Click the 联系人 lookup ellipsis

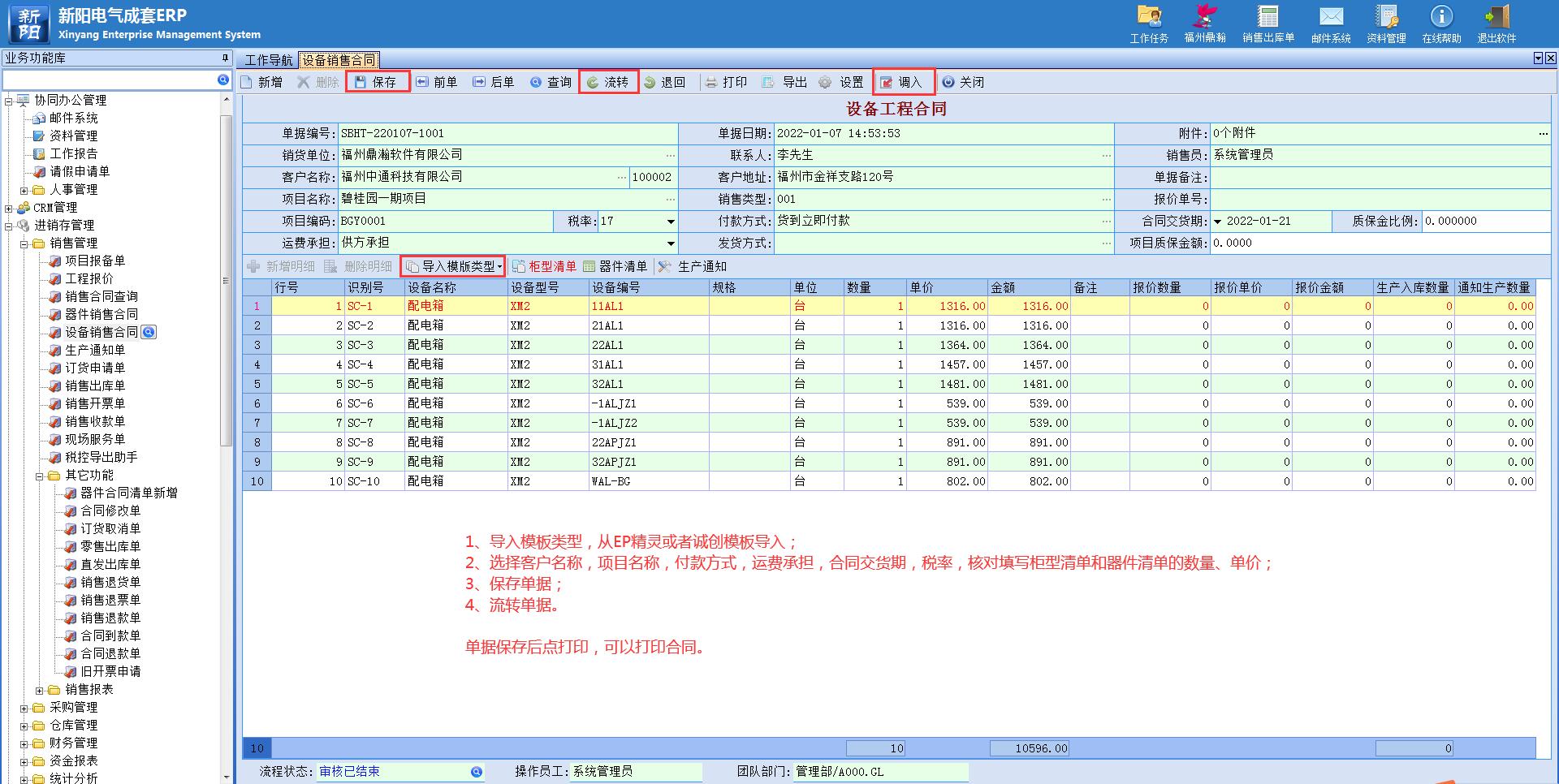1107,155
